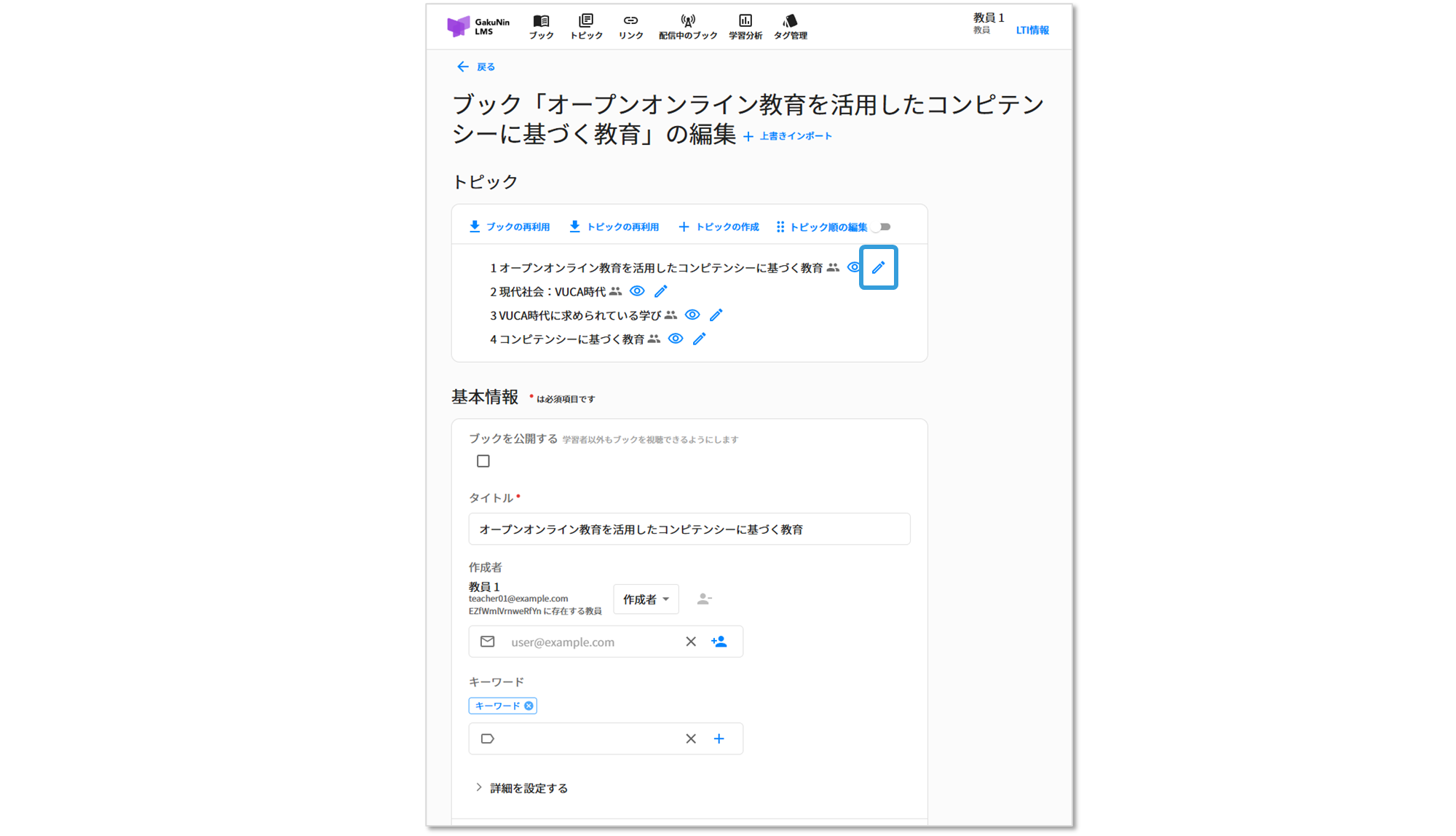Click the add author person-plus icon
This screenshot has width=1456, height=836.
coord(719,642)
